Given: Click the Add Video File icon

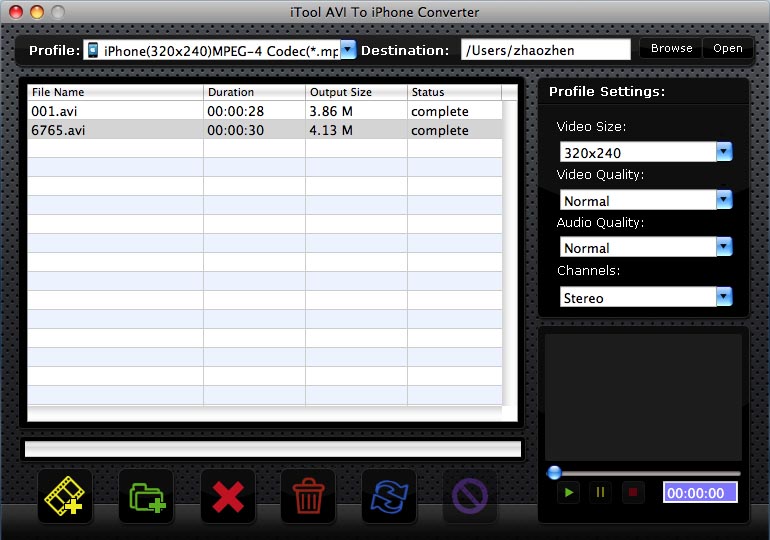Looking at the screenshot, I should click(65, 496).
